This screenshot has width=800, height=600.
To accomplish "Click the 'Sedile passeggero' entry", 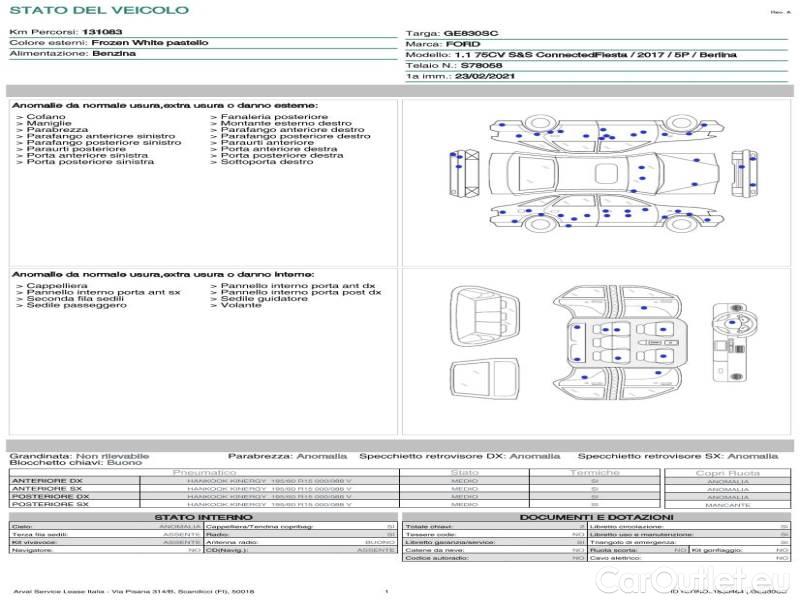I will coord(77,305).
